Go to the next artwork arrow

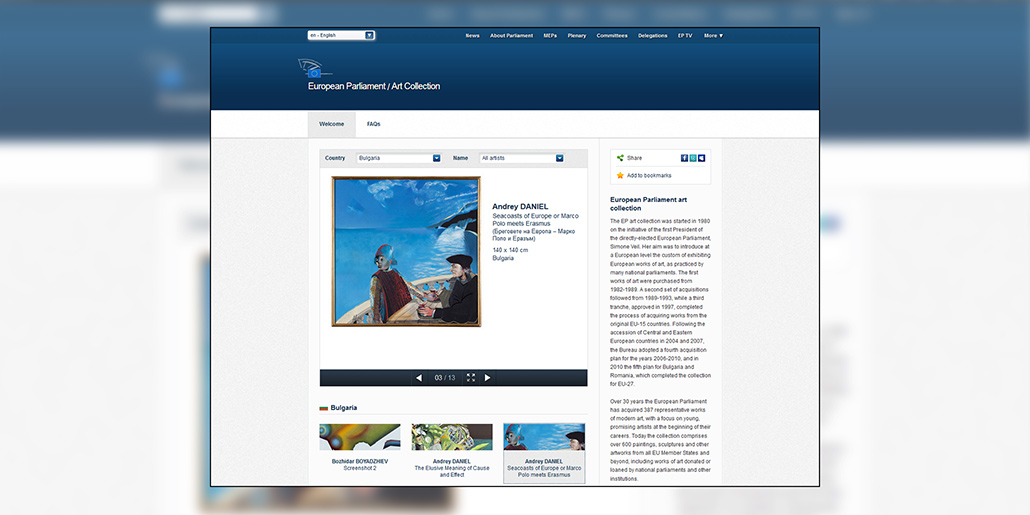487,378
